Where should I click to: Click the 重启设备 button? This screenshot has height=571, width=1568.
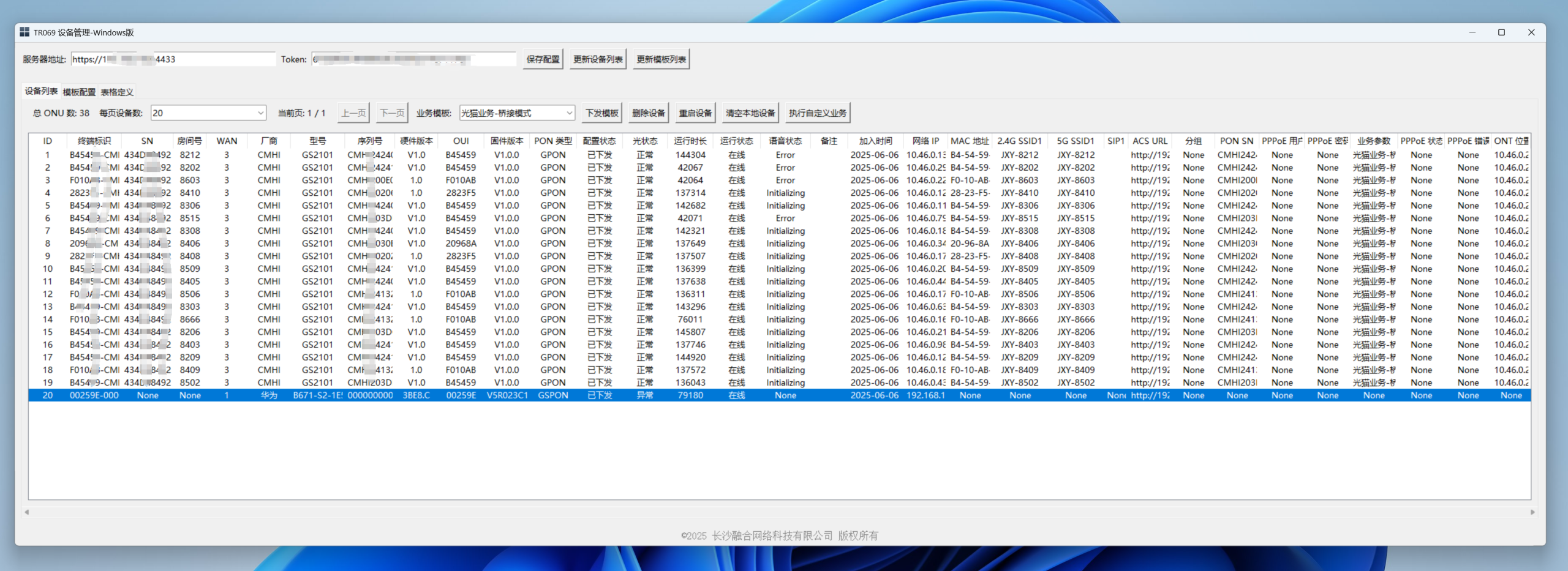[695, 113]
